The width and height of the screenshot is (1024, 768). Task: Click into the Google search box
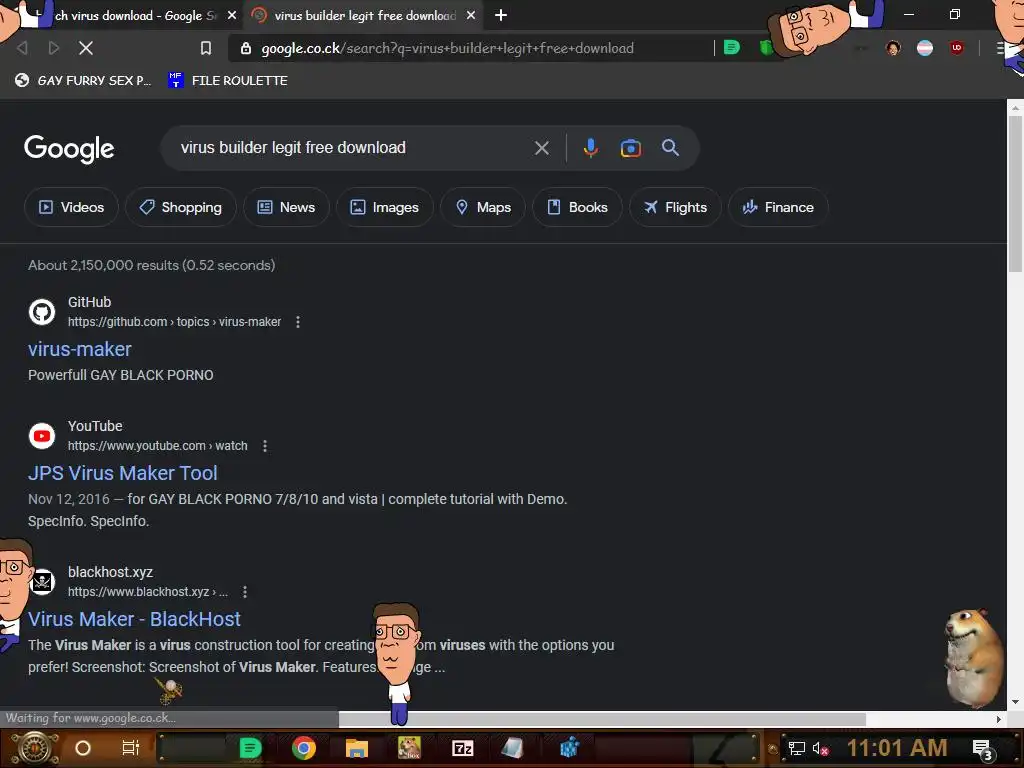pyautogui.click(x=353, y=148)
